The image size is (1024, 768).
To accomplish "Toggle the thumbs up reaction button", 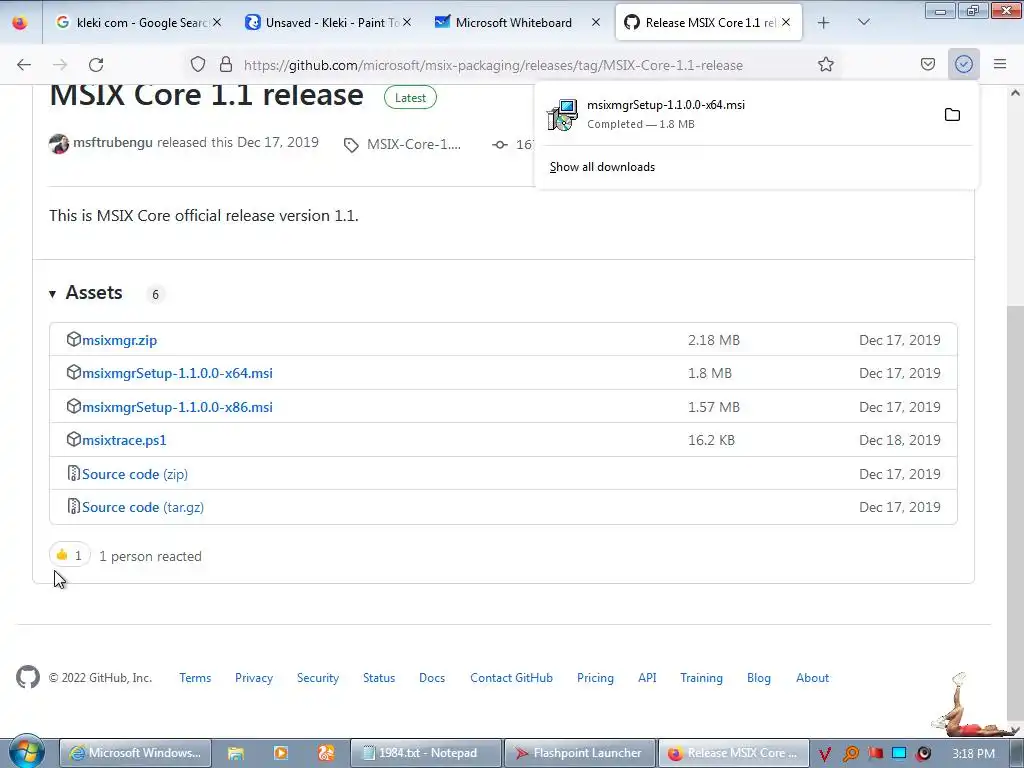I will [x=69, y=556].
